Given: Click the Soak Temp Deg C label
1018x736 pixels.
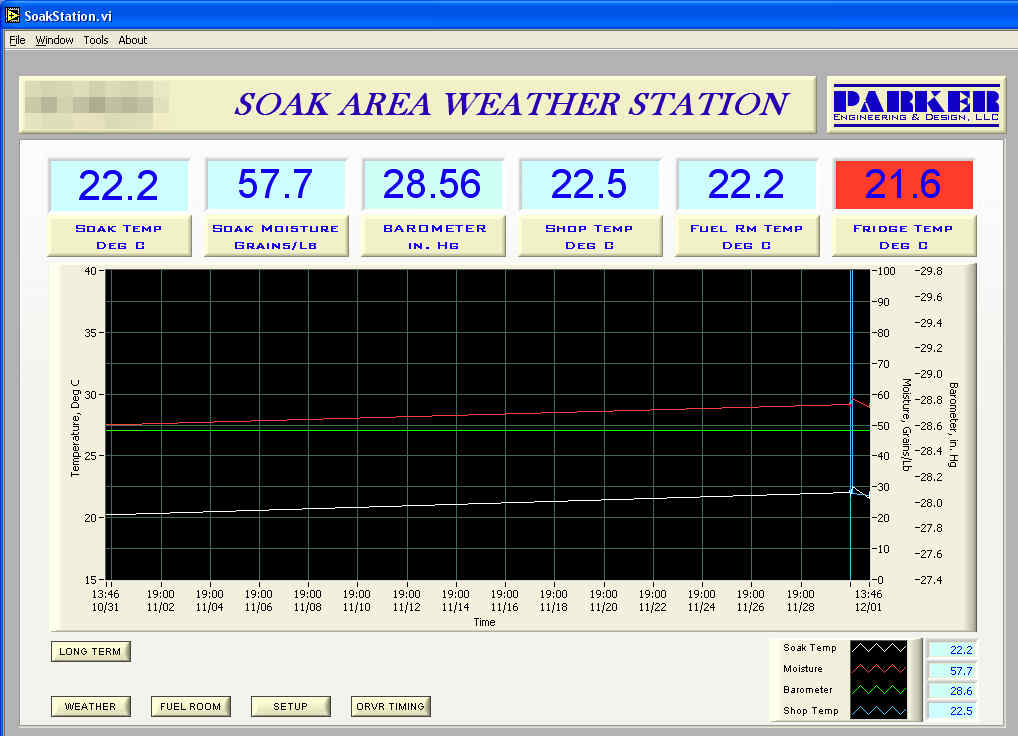Looking at the screenshot, I should pos(119,236).
